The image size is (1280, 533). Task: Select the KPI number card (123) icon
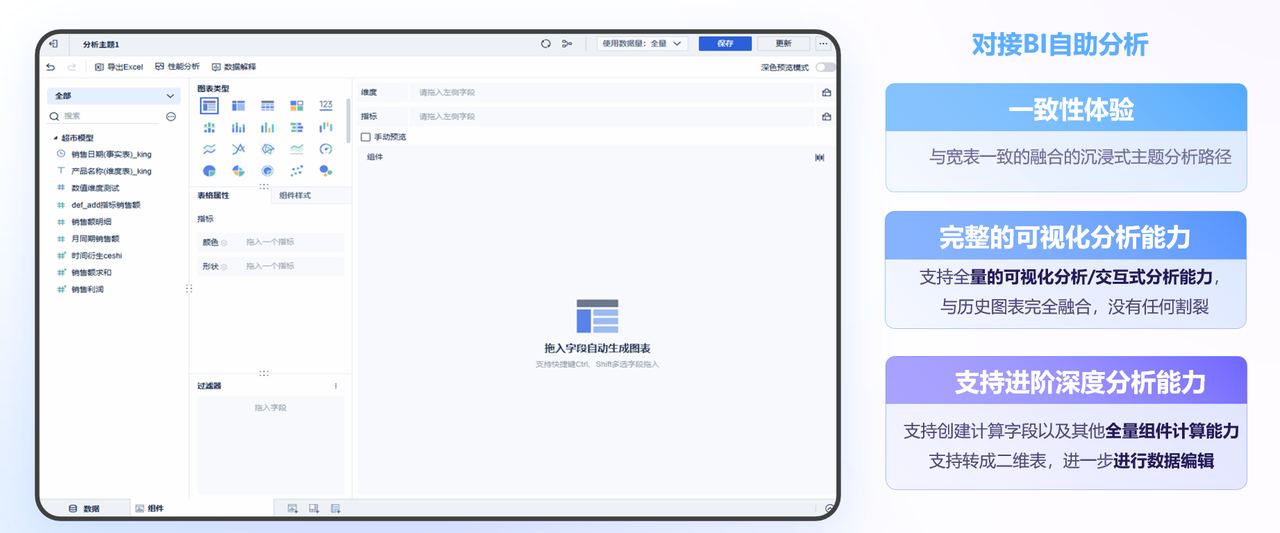326,105
